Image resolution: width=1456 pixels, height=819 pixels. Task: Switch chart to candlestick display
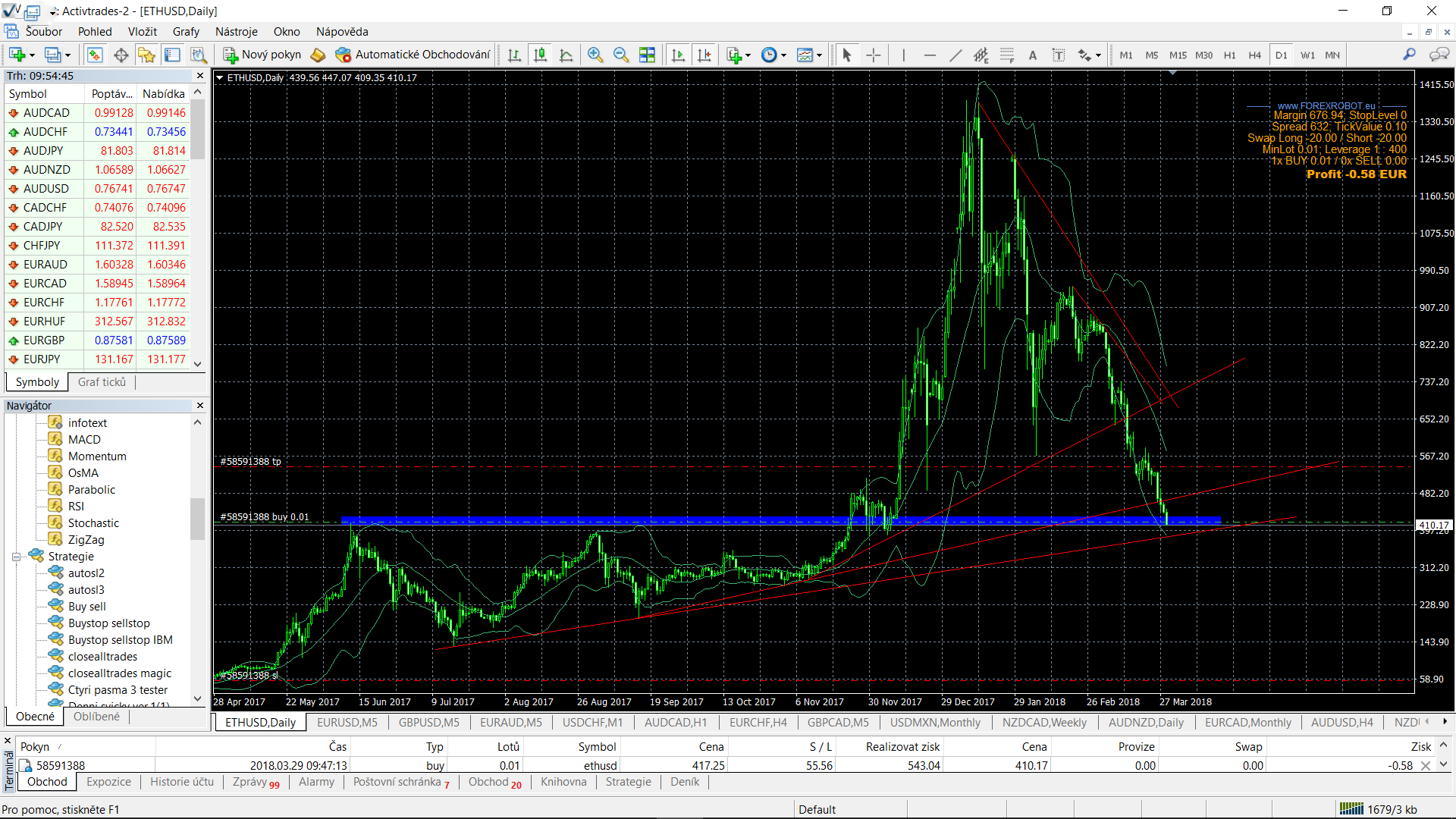pos(540,55)
